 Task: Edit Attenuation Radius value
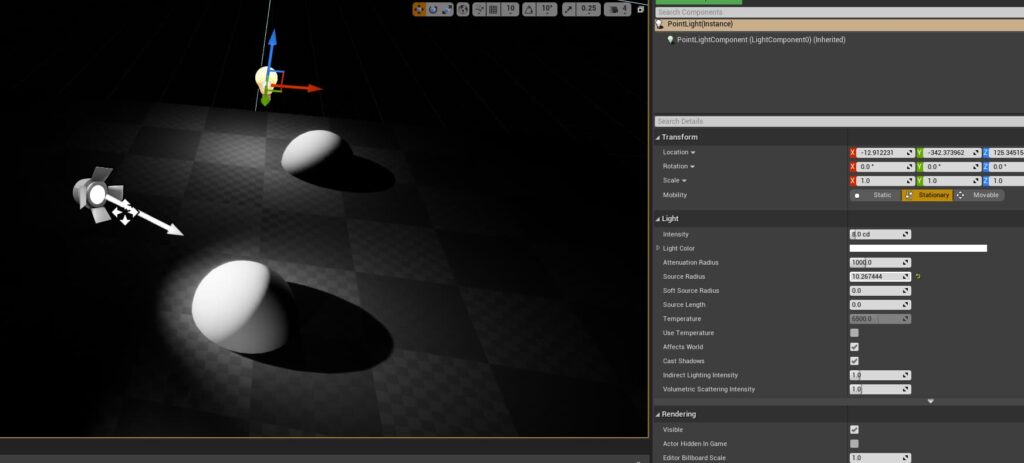(880, 263)
